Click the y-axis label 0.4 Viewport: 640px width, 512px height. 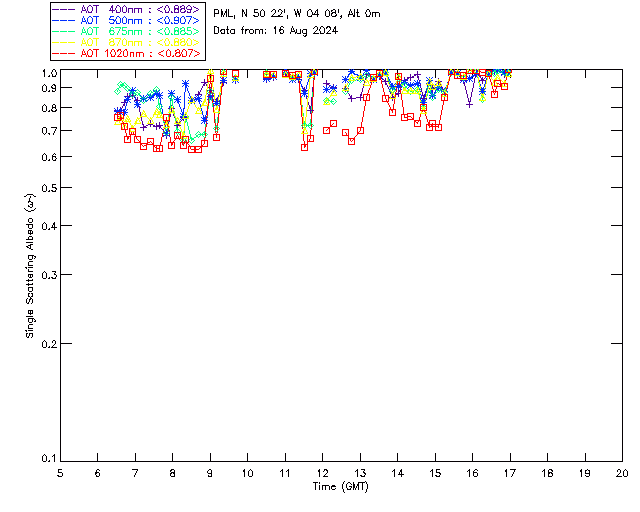(x=49, y=227)
